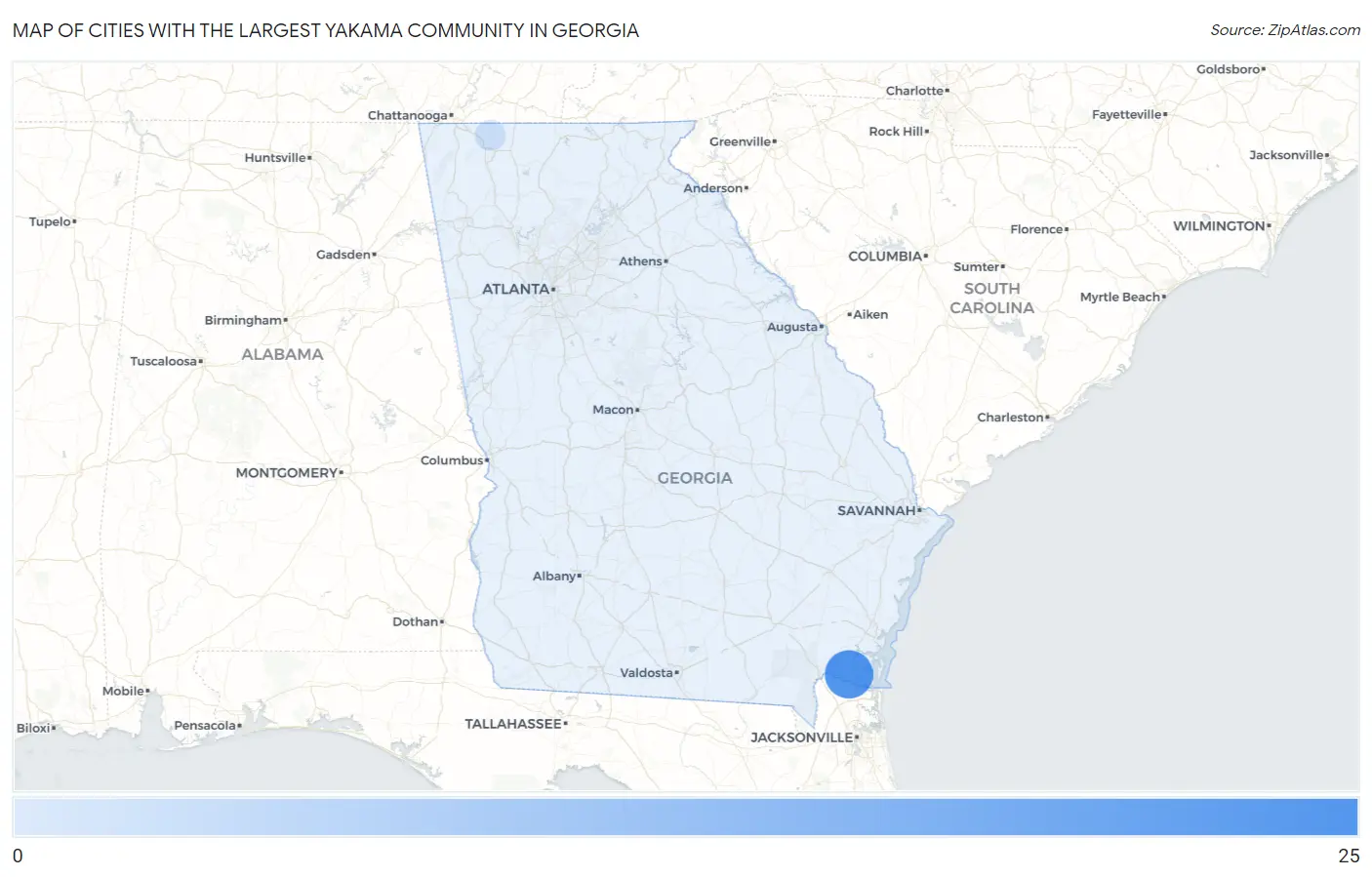The width and height of the screenshot is (1372, 877).
Task: Click the Dothan city label
Action: point(416,622)
